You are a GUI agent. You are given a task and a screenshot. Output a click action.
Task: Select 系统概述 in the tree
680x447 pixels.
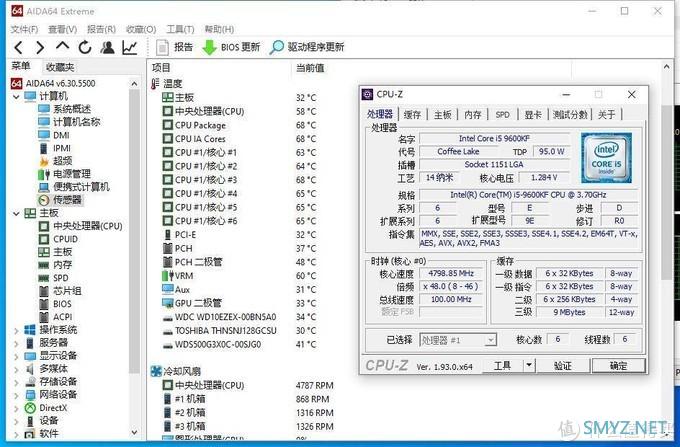[65, 109]
